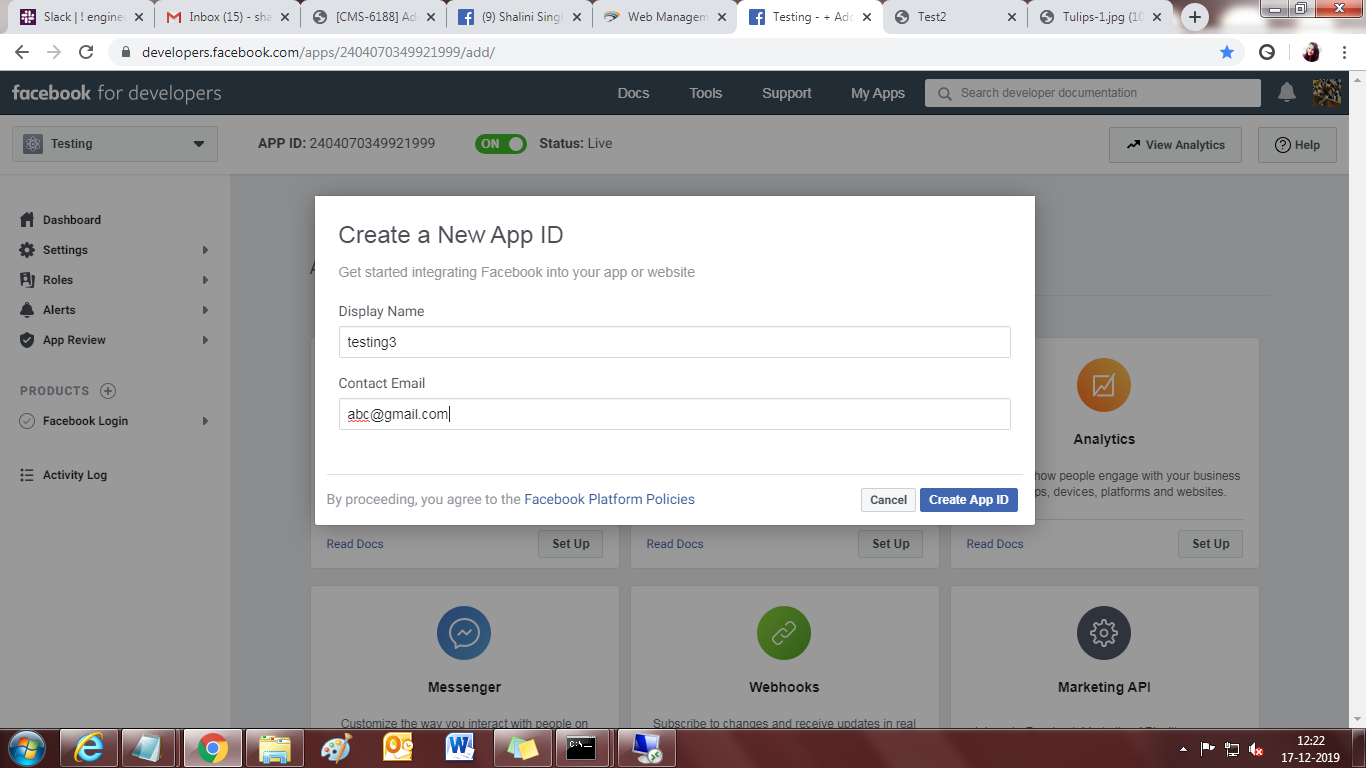Open the Paint app from taskbar
Viewport: 1366px width, 768px height.
coord(337,748)
